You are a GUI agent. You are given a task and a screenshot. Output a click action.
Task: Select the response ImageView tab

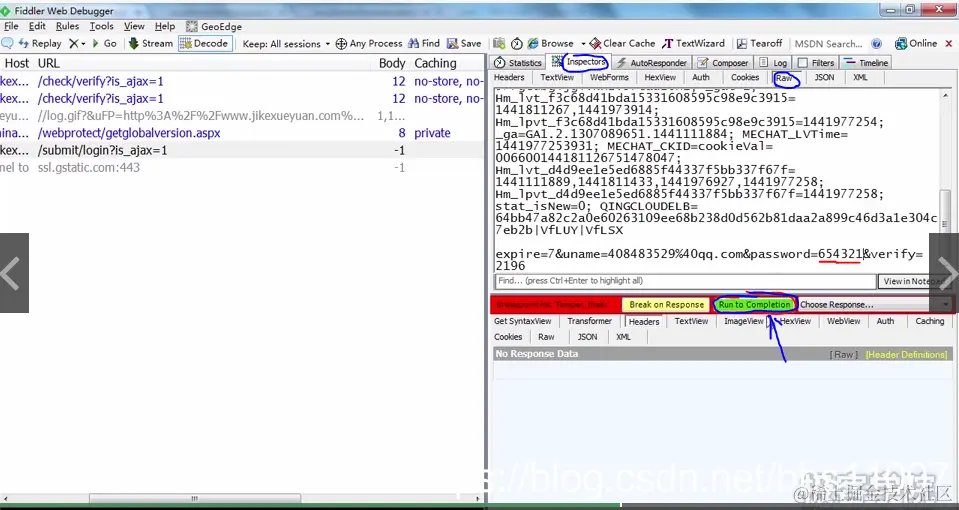click(743, 321)
